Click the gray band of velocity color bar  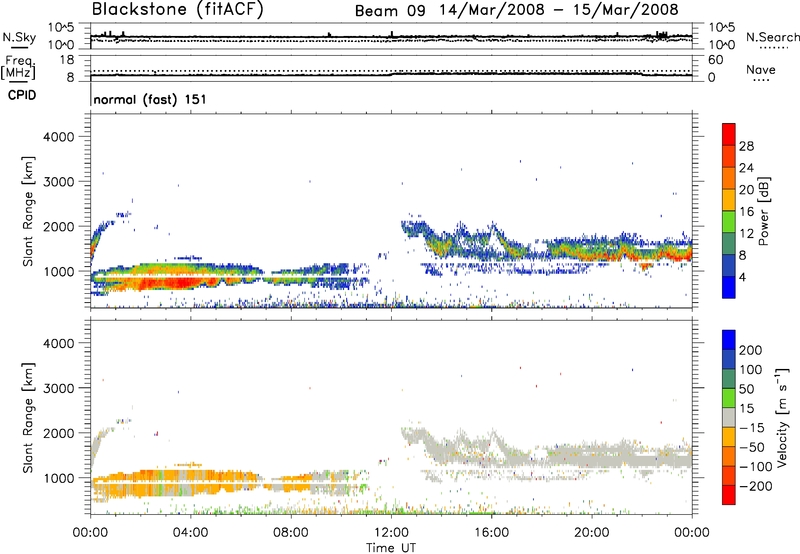pos(729,418)
